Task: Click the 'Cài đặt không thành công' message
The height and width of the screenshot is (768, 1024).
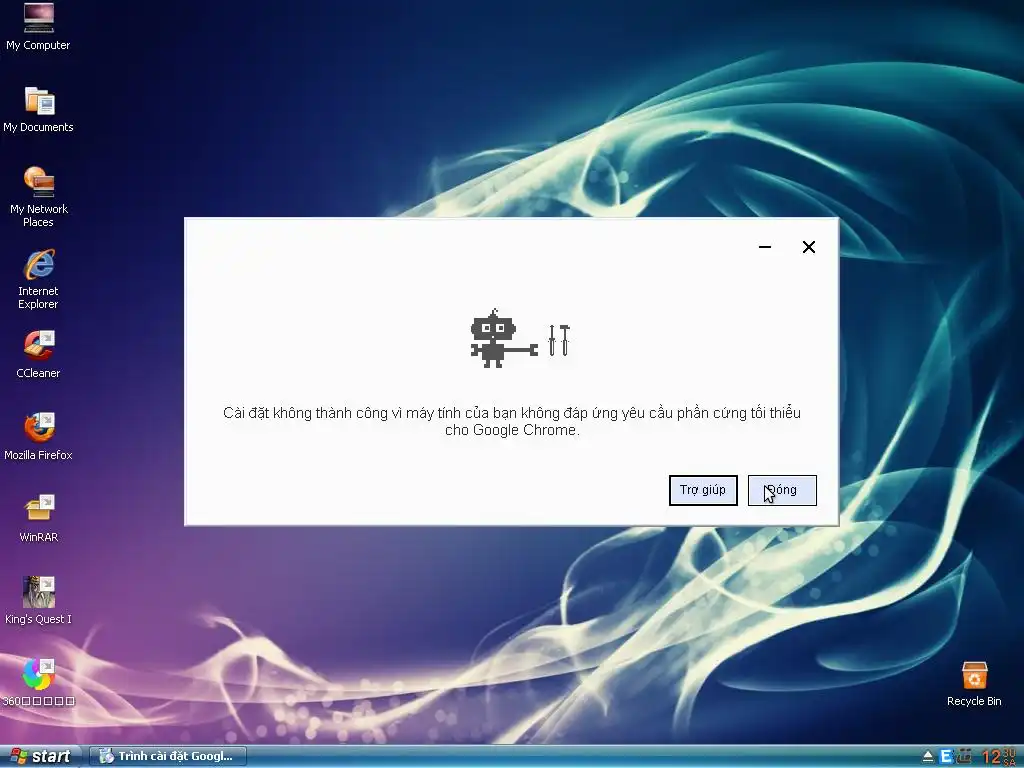Action: [x=512, y=421]
